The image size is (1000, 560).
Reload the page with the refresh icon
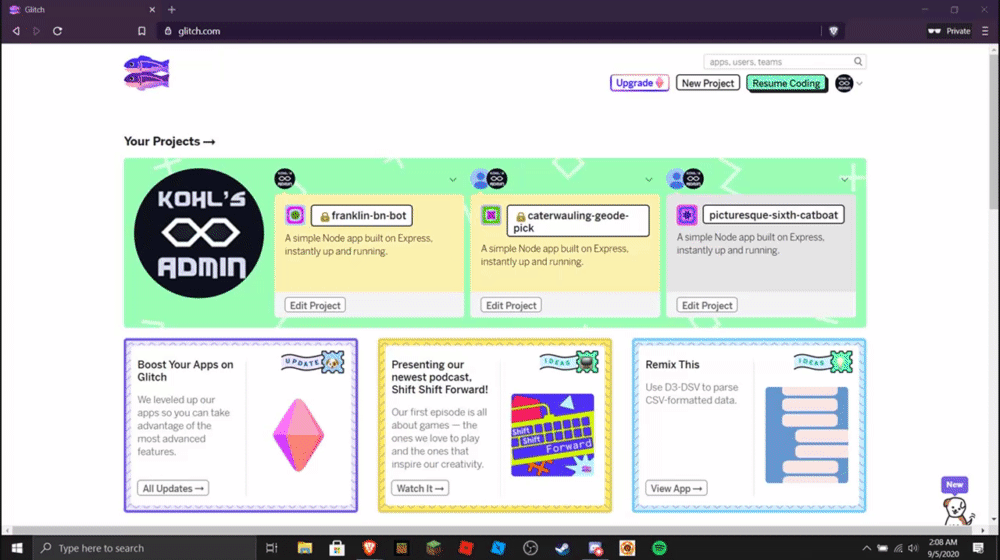[x=57, y=31]
